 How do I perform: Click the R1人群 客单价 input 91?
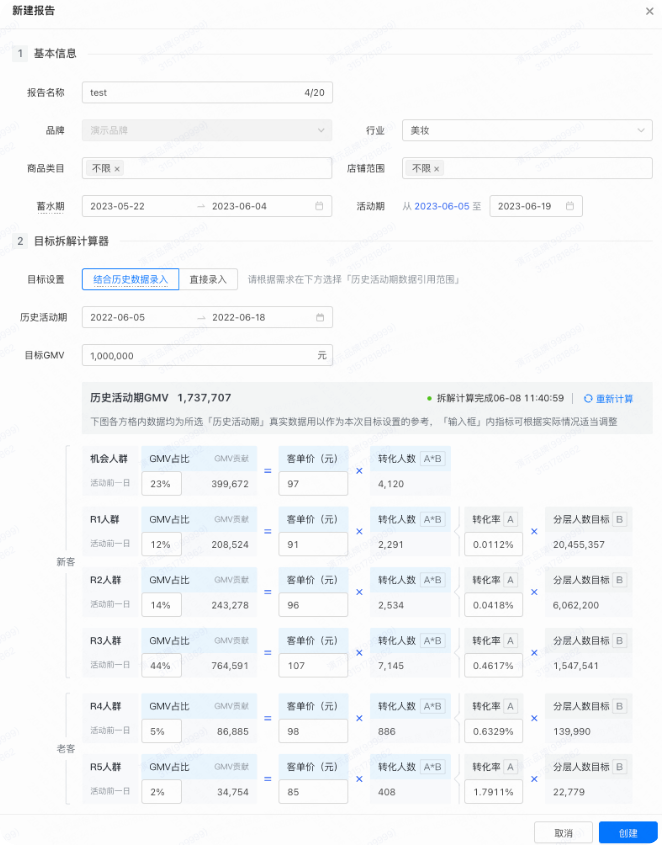click(313, 544)
